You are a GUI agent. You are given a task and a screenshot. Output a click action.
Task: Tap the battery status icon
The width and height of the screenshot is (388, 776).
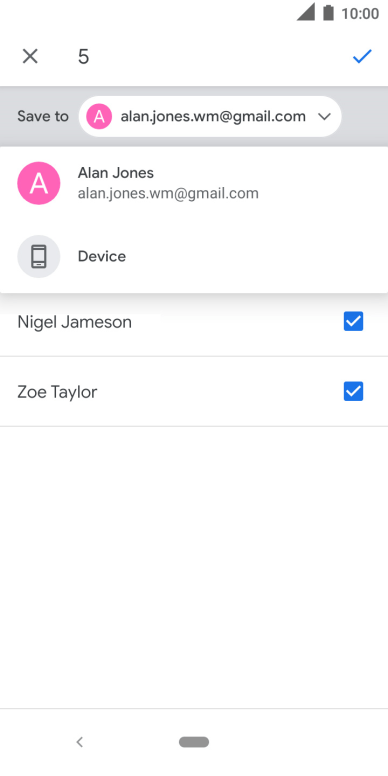[x=328, y=12]
